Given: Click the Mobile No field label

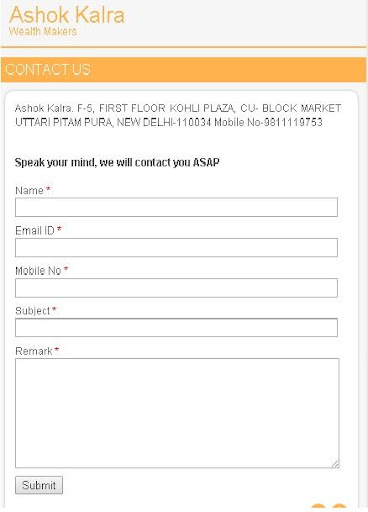Looking at the screenshot, I should [38, 271].
